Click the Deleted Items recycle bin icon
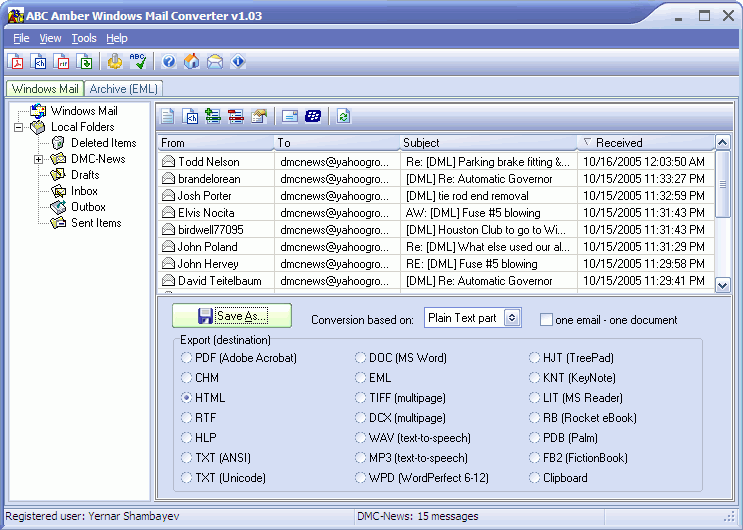Screen dimensions: 743x530 [x=58, y=143]
